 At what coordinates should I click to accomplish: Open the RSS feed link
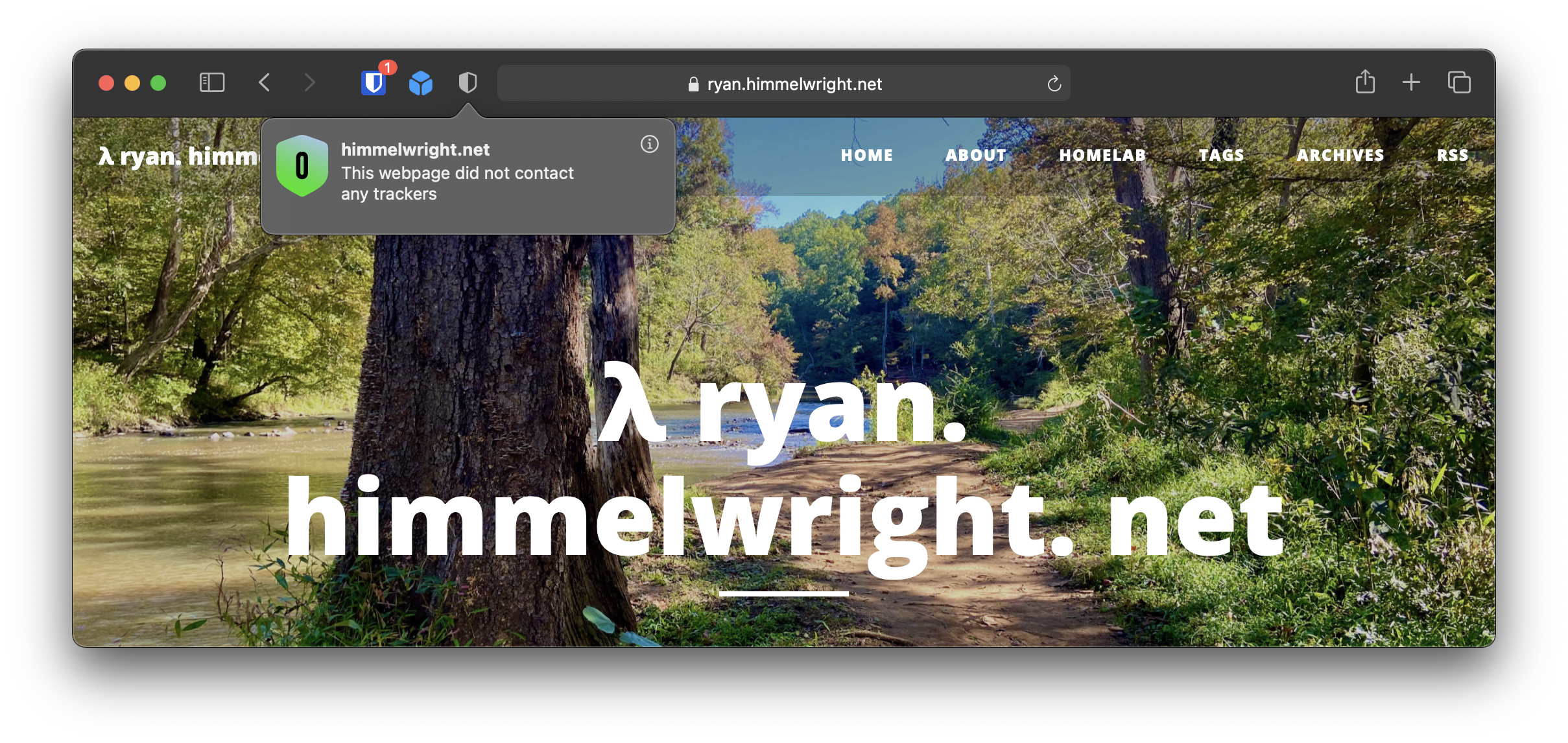coord(1452,155)
